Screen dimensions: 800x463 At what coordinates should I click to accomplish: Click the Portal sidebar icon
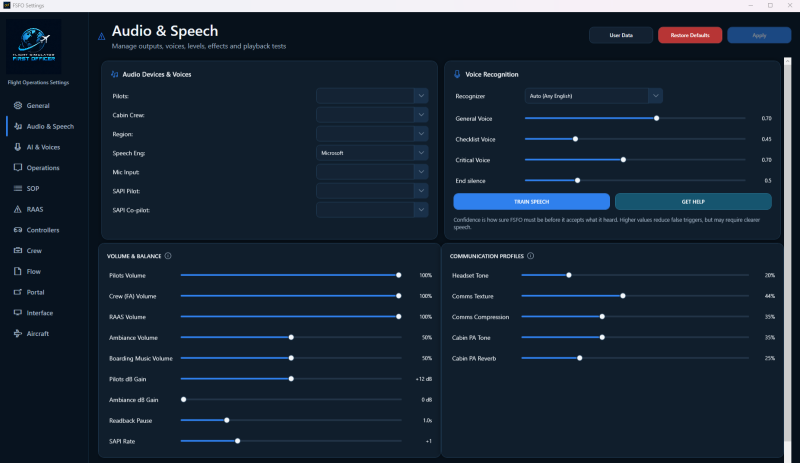(18, 292)
